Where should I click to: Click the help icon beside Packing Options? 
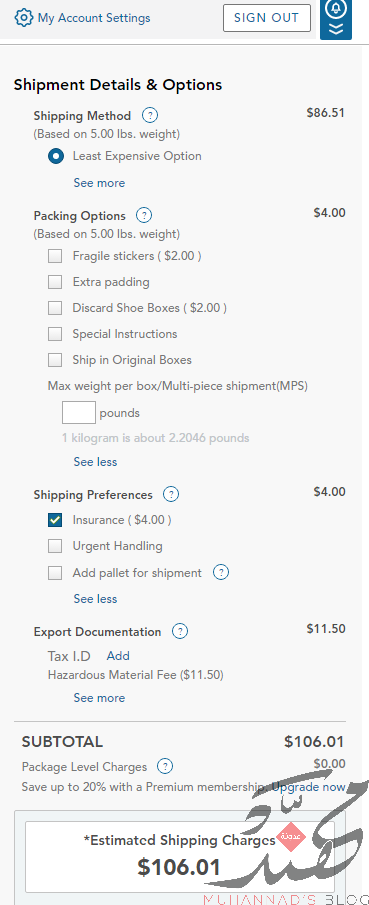[144, 216]
